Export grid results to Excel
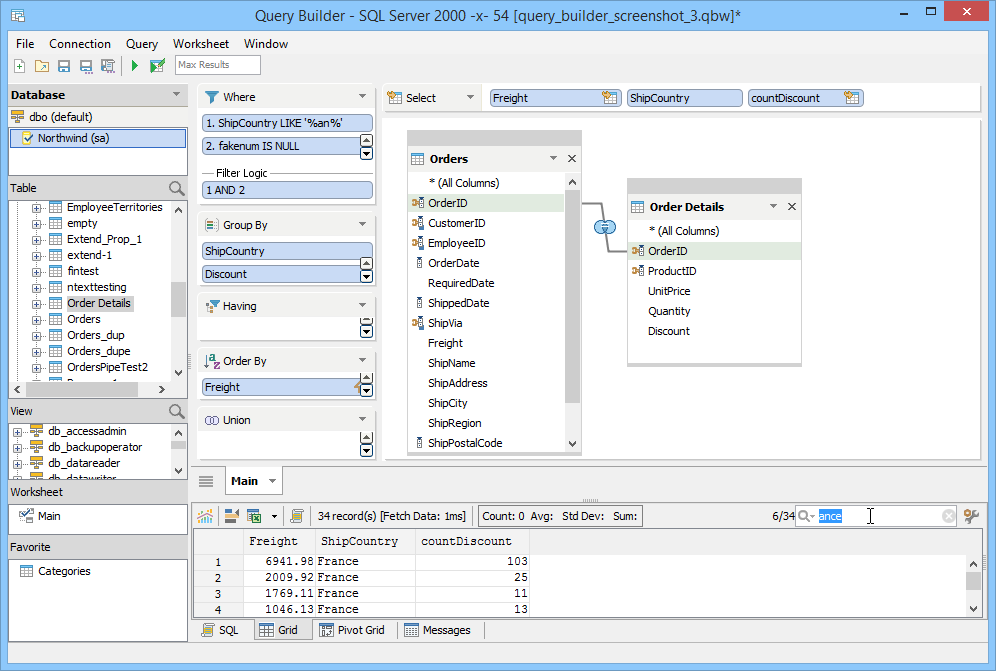The height and width of the screenshot is (671, 996). (x=254, y=515)
